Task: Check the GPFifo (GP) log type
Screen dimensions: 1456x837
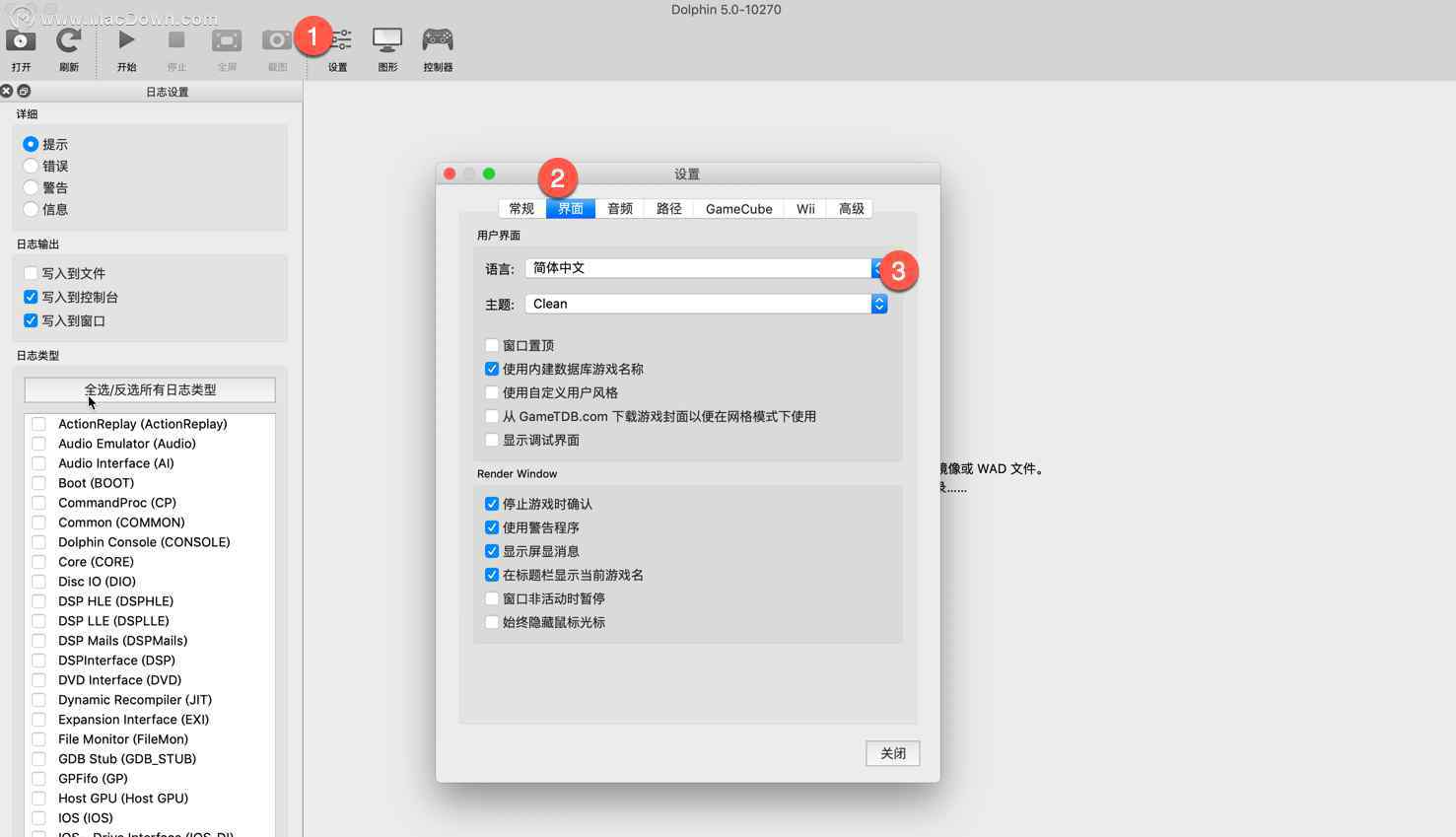Action: [x=38, y=779]
